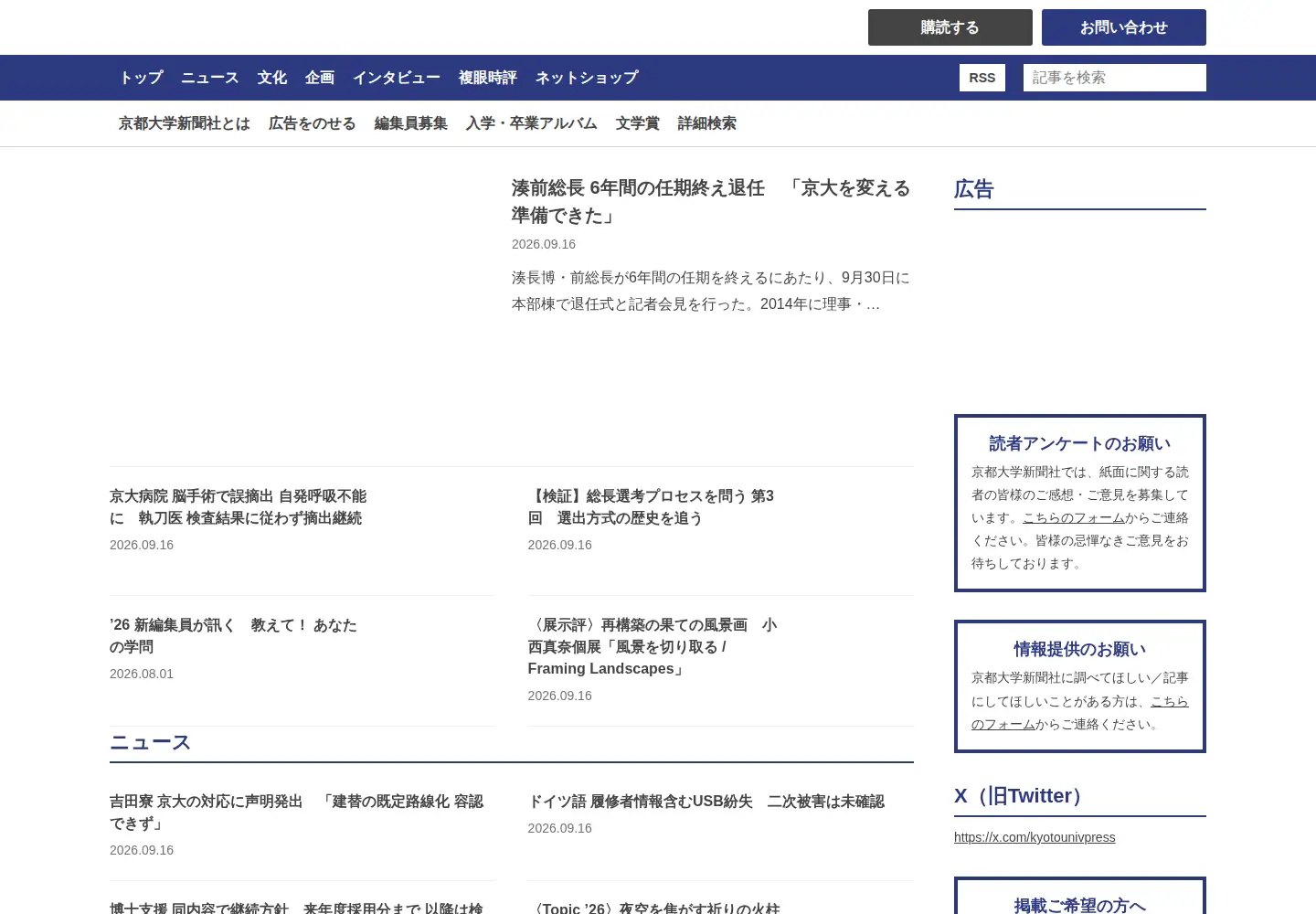Open 入学・卒業アルバム link
The width and height of the screenshot is (1316, 914).
pyautogui.click(x=532, y=123)
